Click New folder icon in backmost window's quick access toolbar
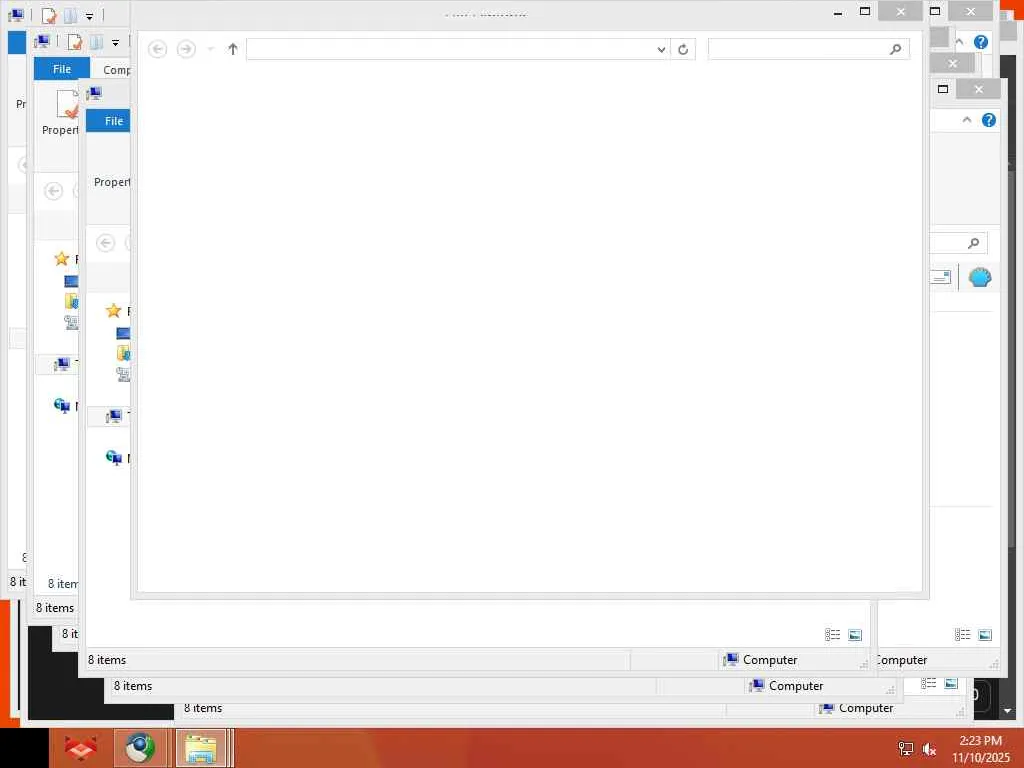Image resolution: width=1024 pixels, height=768 pixels. pos(71,15)
